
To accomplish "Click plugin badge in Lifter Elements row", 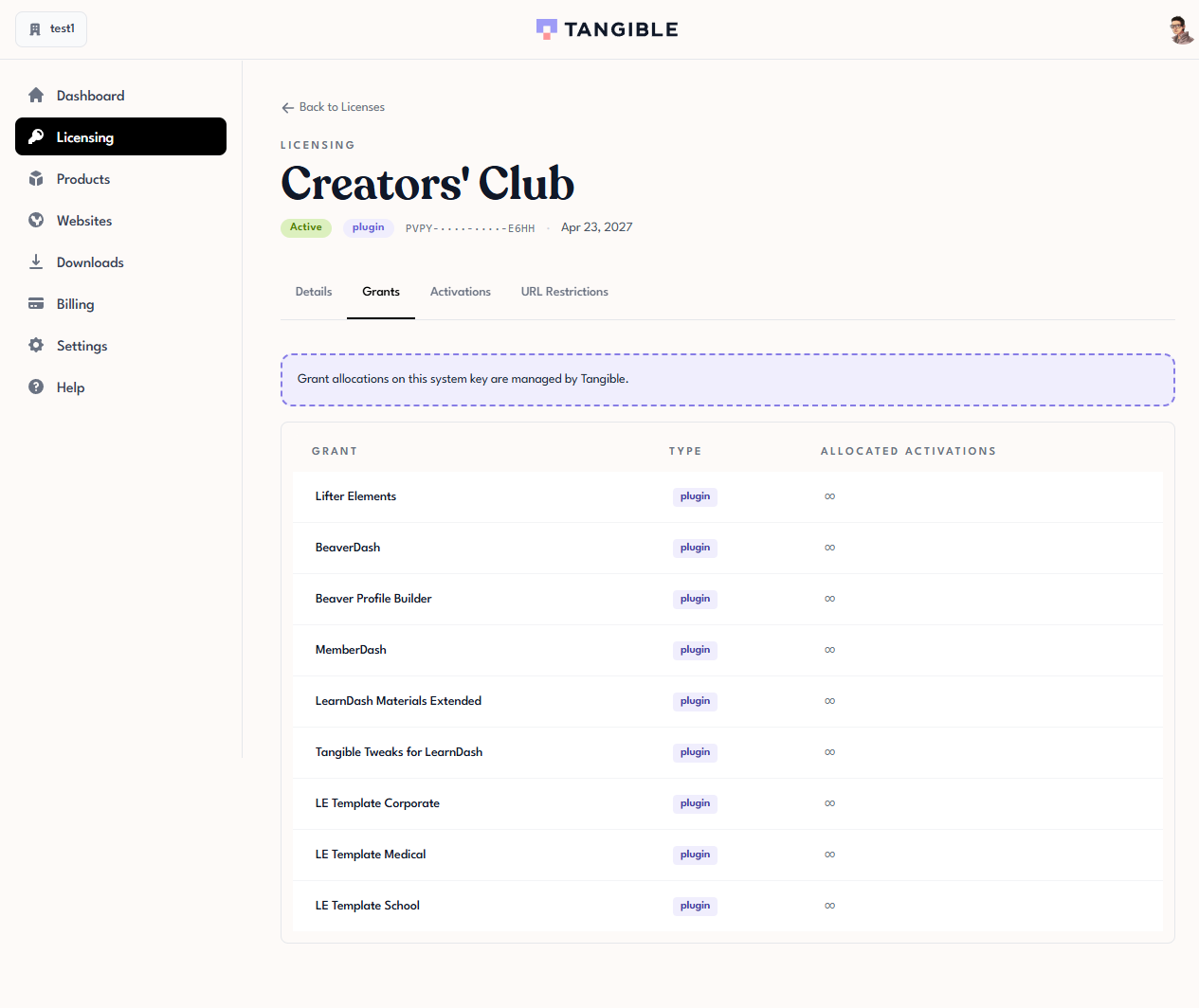I will [695, 496].
